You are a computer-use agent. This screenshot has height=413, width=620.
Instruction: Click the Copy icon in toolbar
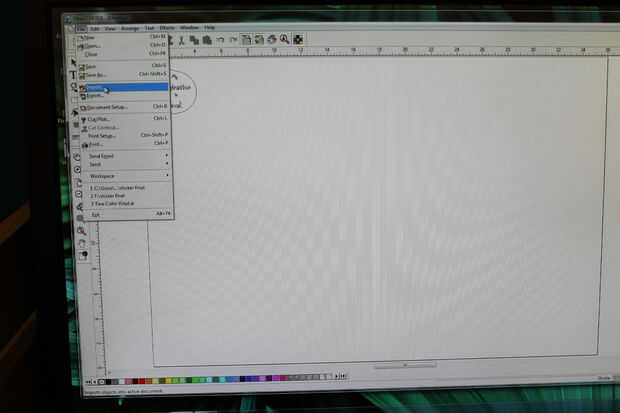click(194, 40)
